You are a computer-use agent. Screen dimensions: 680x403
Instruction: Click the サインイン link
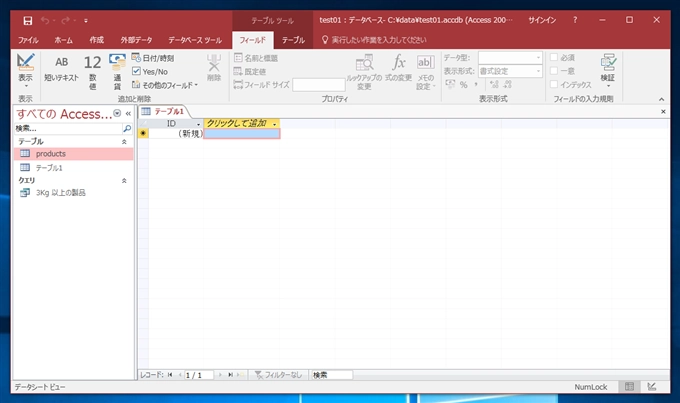pyautogui.click(x=542, y=20)
